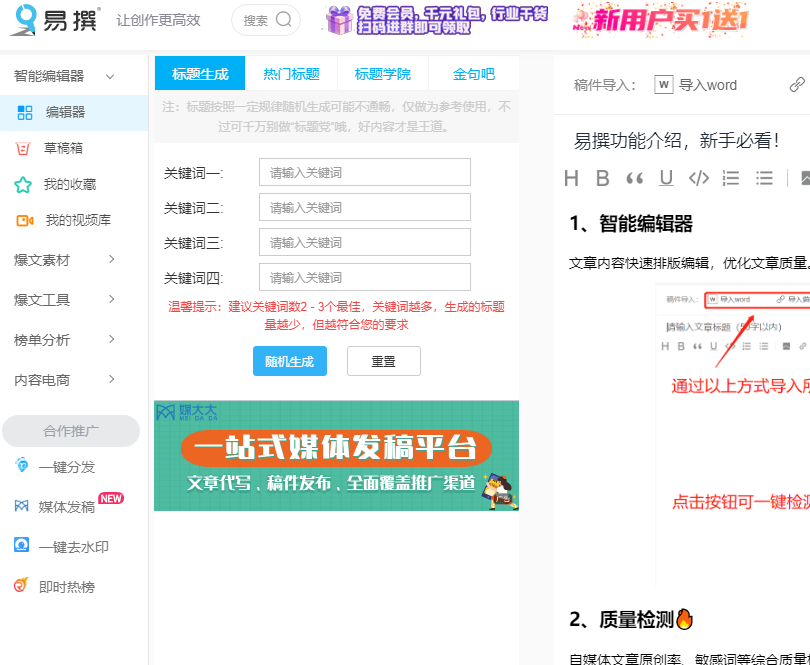Focus the 关键词三 input field

pyautogui.click(x=365, y=242)
